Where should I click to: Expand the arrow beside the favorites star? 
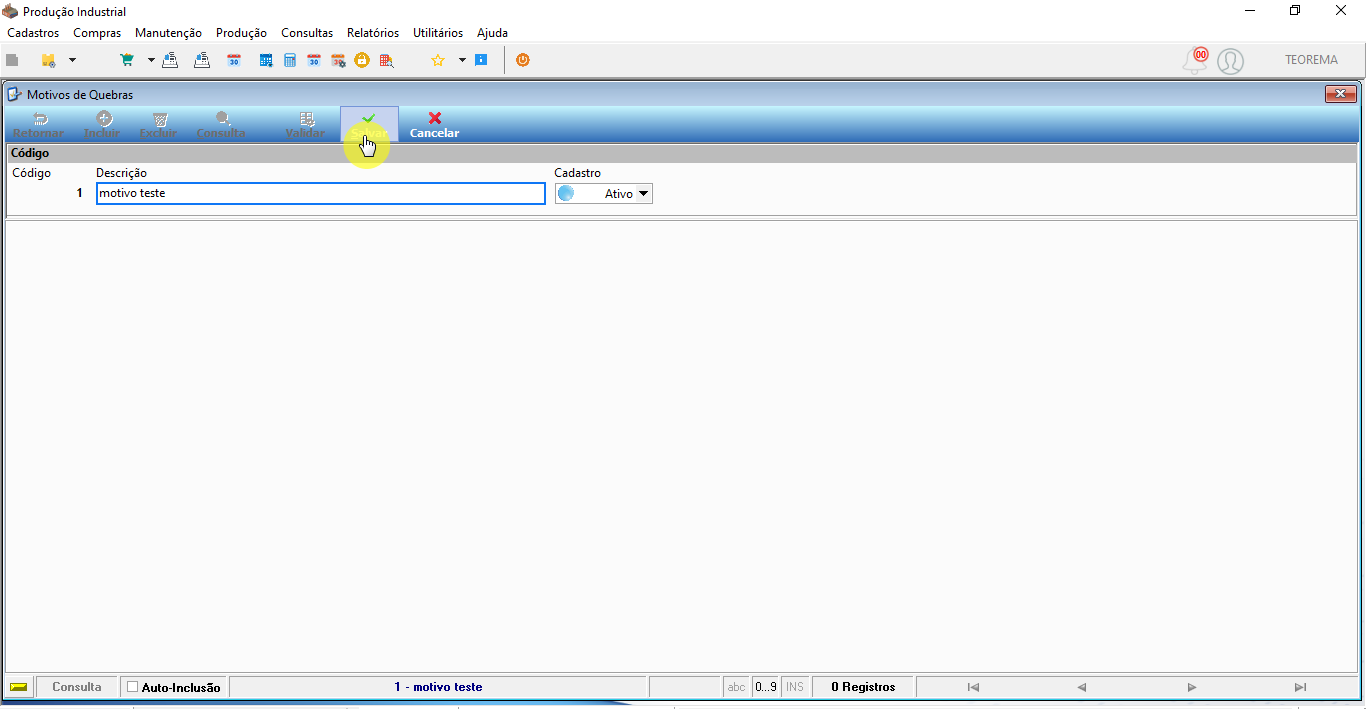462,60
